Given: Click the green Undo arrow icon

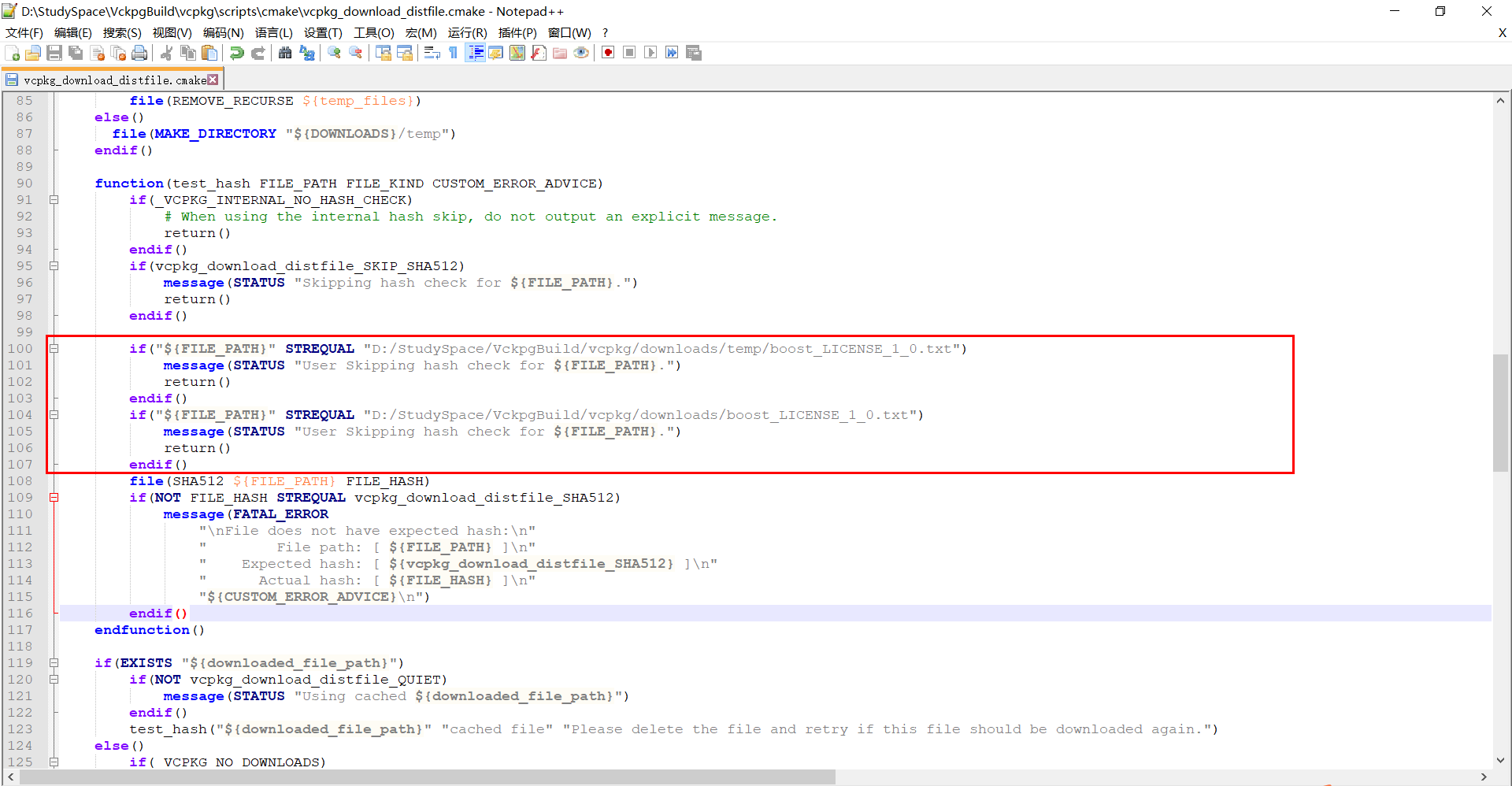Looking at the screenshot, I should tap(236, 53).
